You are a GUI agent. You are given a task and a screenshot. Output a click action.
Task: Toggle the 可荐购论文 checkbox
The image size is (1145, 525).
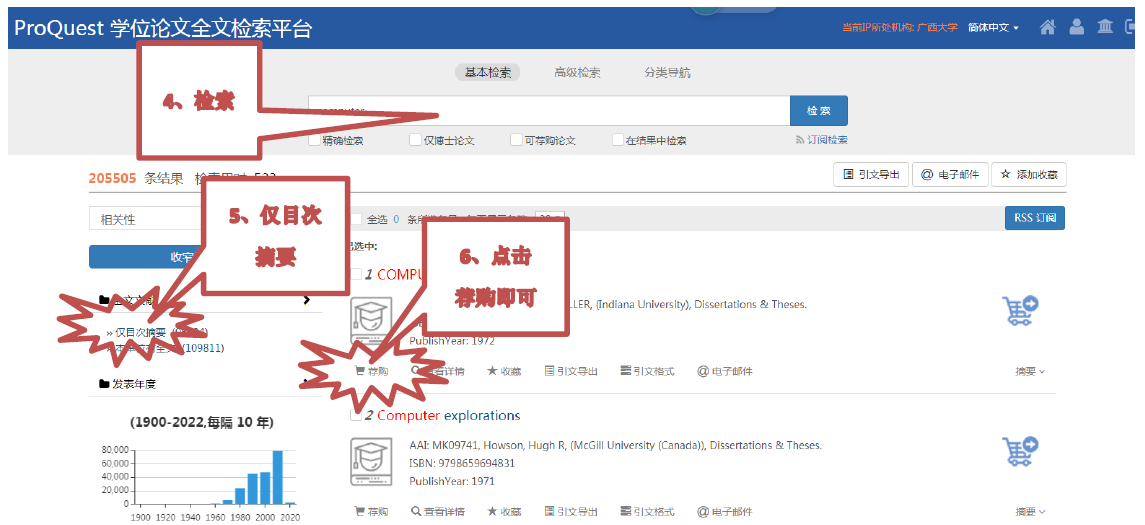point(516,139)
